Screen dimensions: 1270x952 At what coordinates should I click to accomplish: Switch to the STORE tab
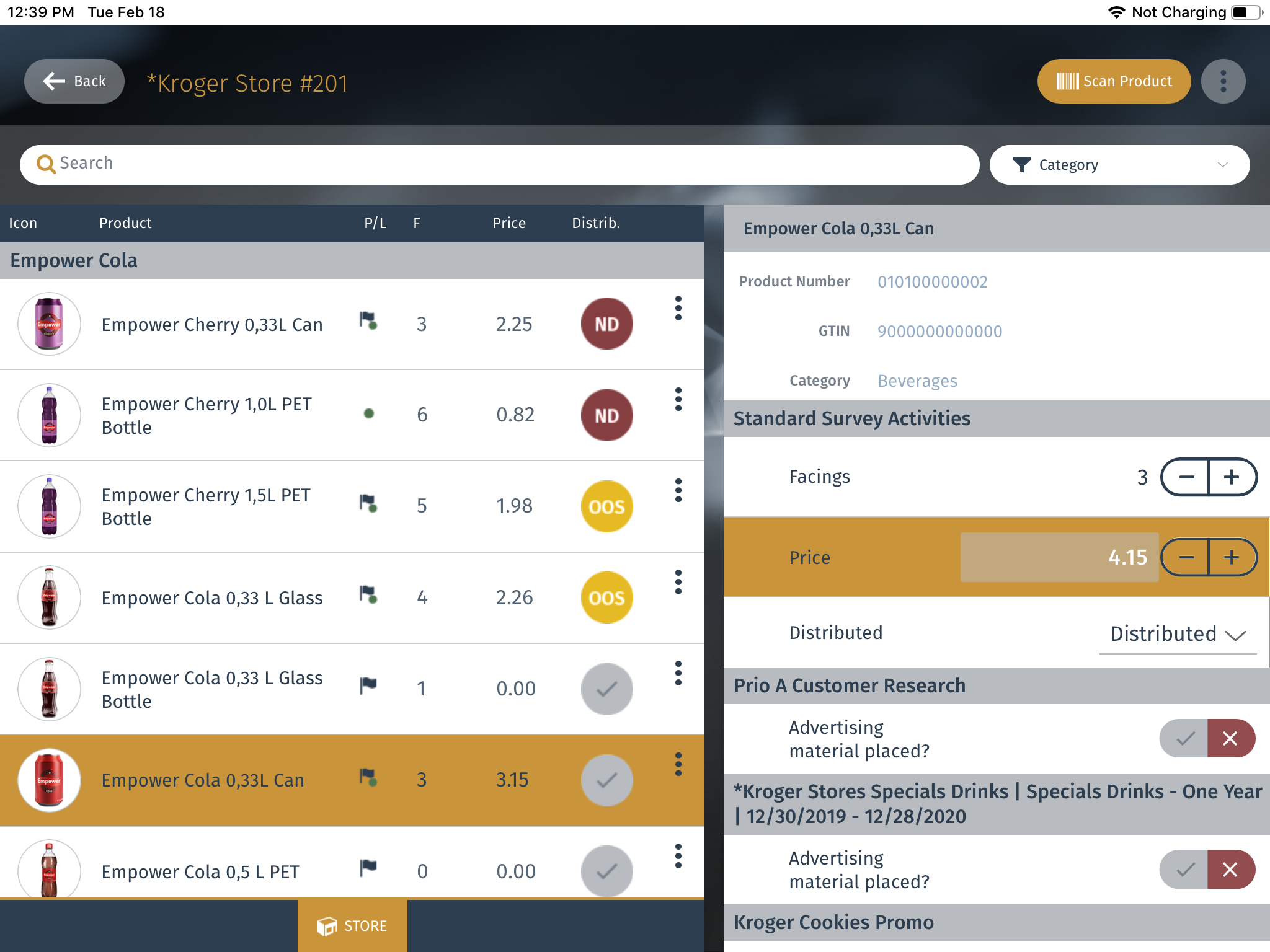point(352,925)
